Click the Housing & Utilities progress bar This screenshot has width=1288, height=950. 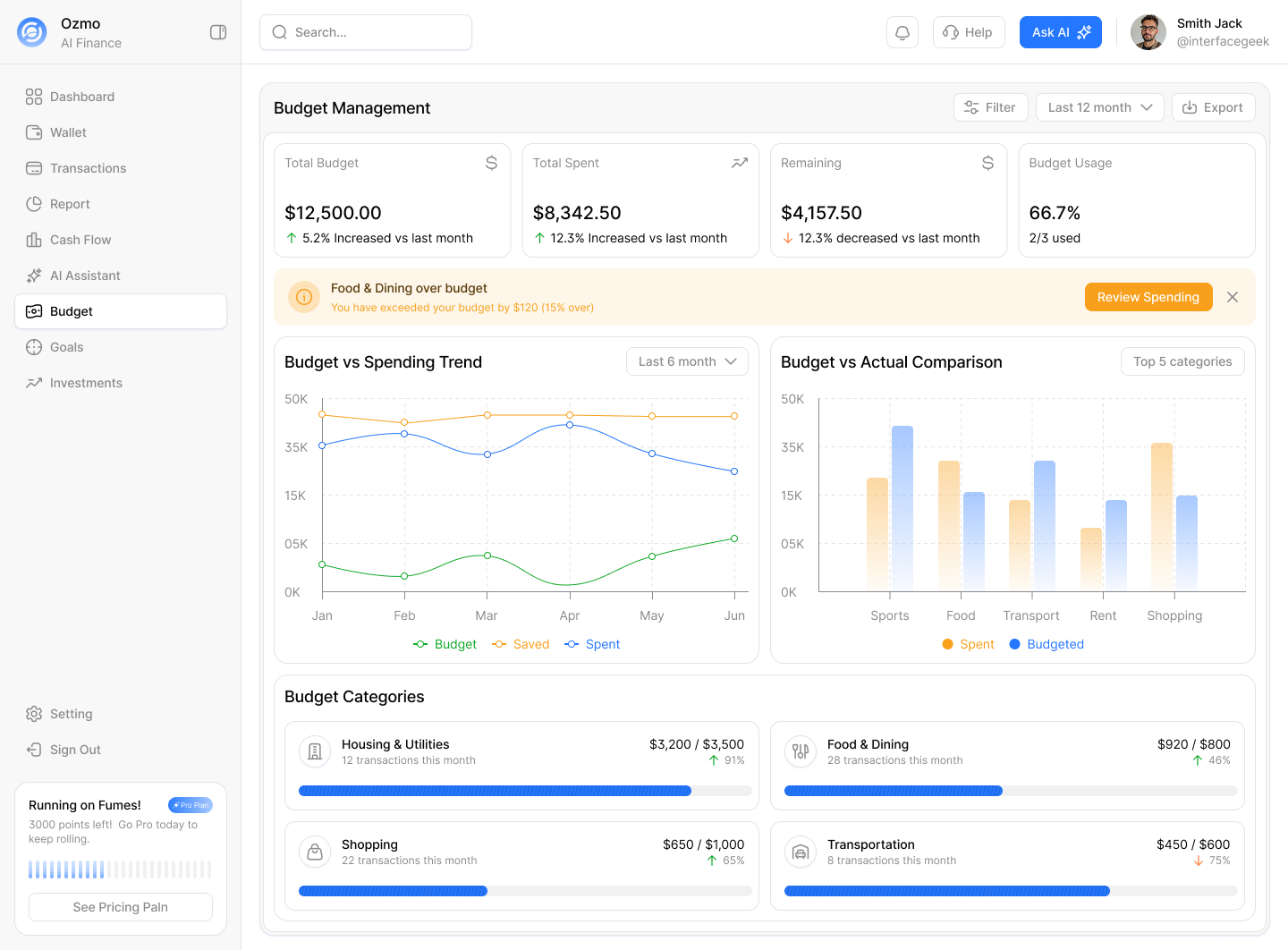(525, 791)
